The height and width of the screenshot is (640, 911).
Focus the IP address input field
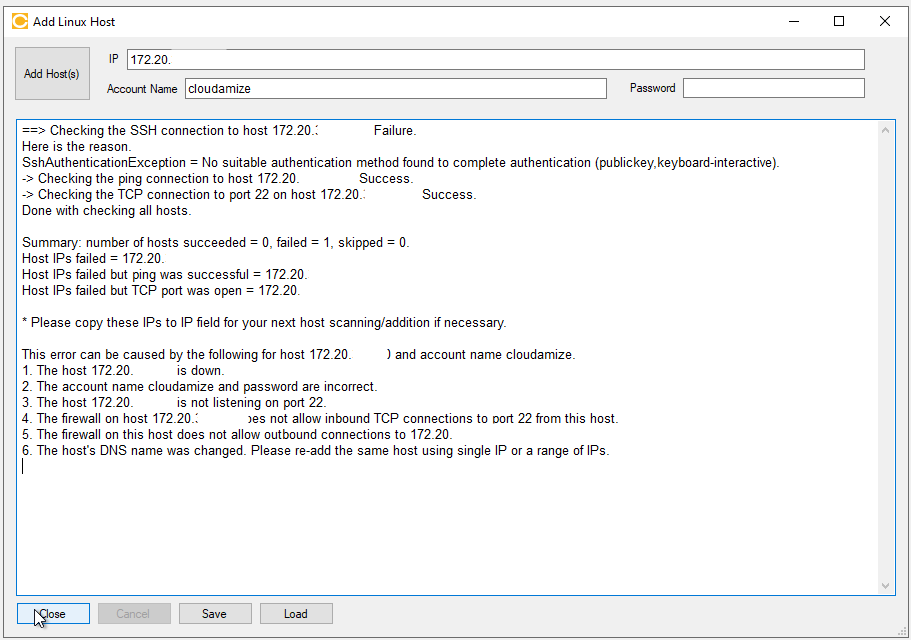click(x=495, y=60)
